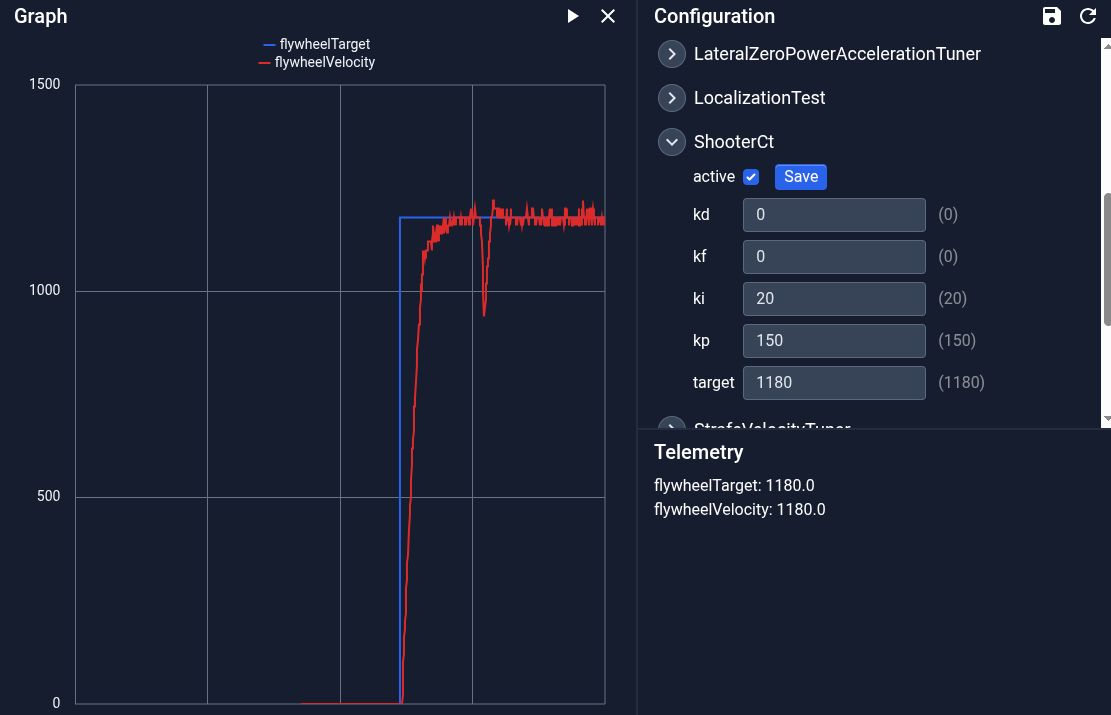The image size is (1111, 715).
Task: Click the target field showing 1180
Action: tap(834, 382)
